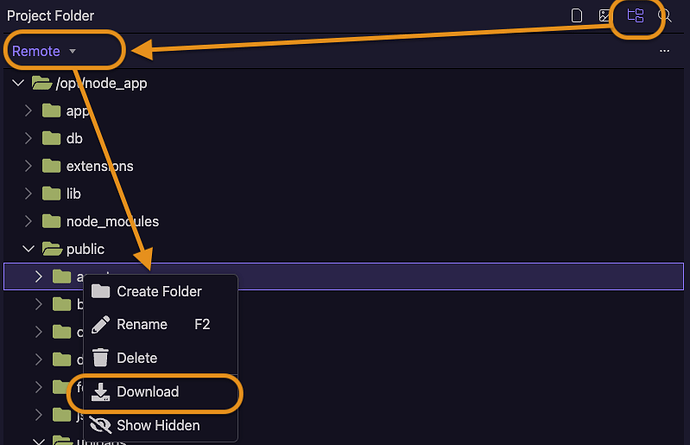Choose Create Folder from context menu

[160, 291]
